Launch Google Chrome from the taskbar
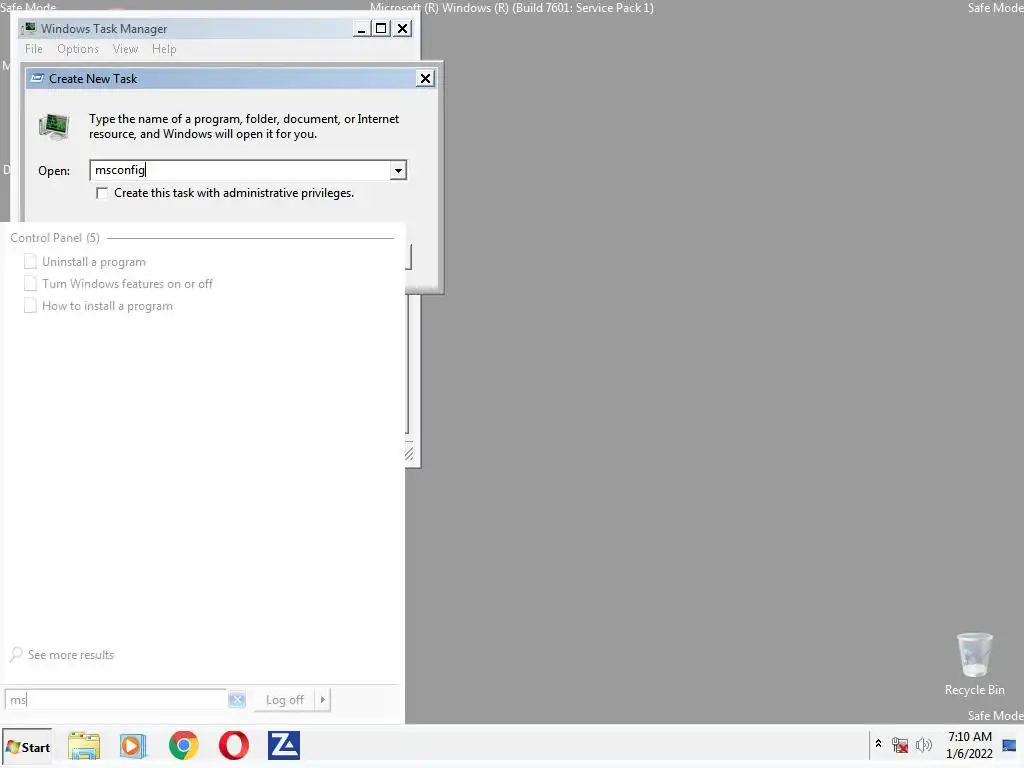1024x768 pixels. [184, 746]
